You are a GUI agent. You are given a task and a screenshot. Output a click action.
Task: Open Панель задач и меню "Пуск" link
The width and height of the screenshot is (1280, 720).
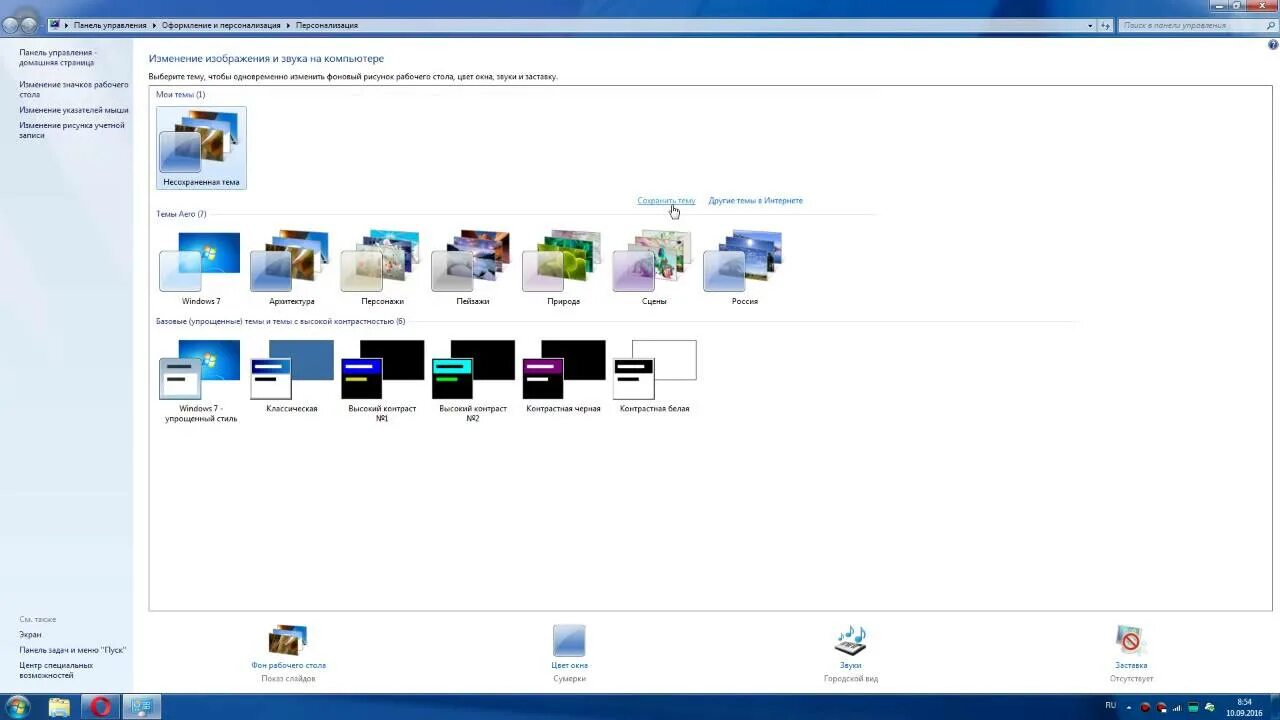[72, 650]
